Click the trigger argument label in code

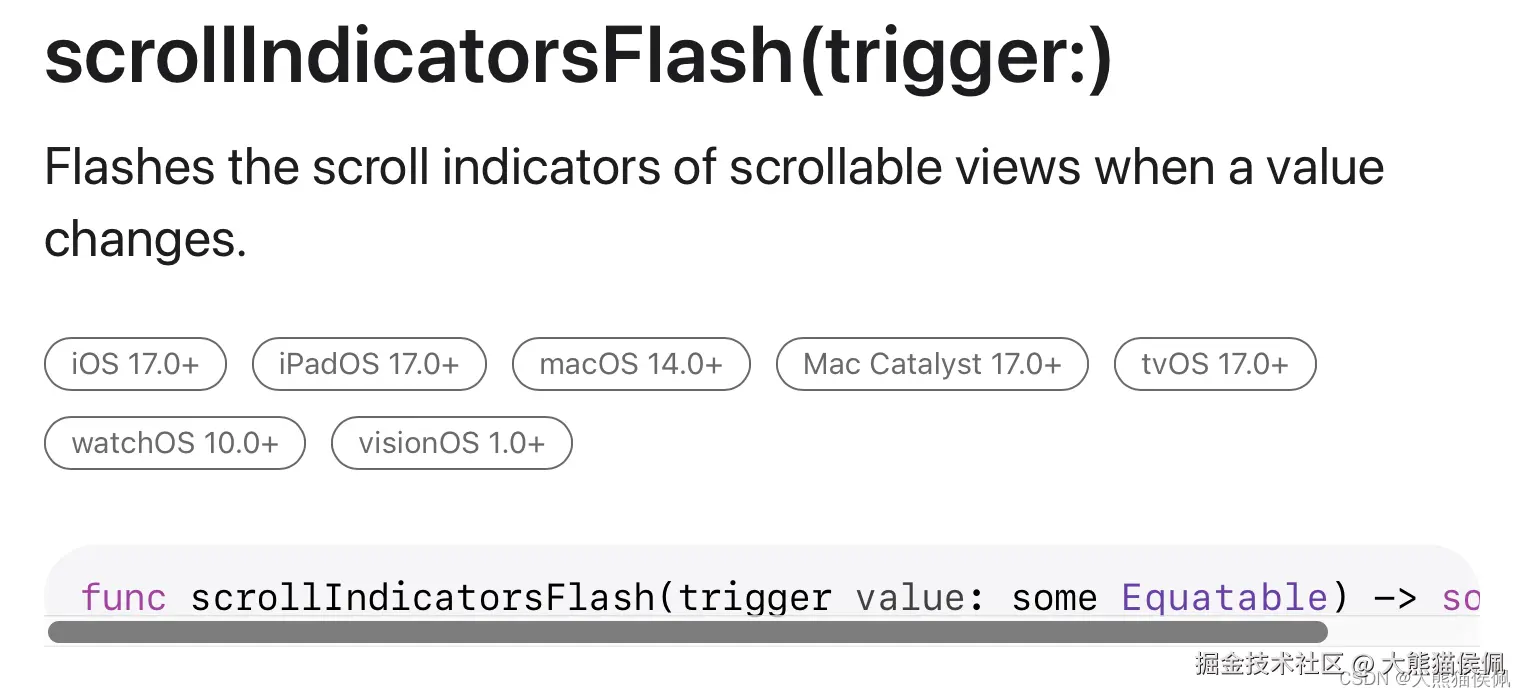click(755, 598)
